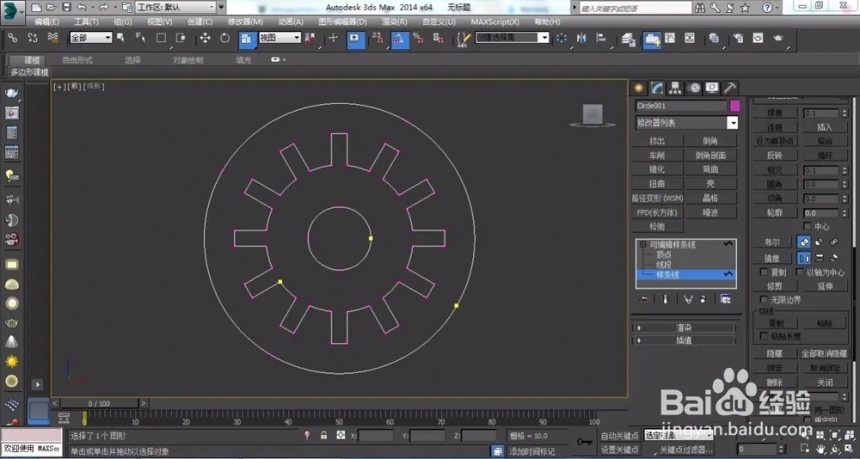Open the Display command panel
Viewport: 860px width, 459px height.
pos(712,88)
